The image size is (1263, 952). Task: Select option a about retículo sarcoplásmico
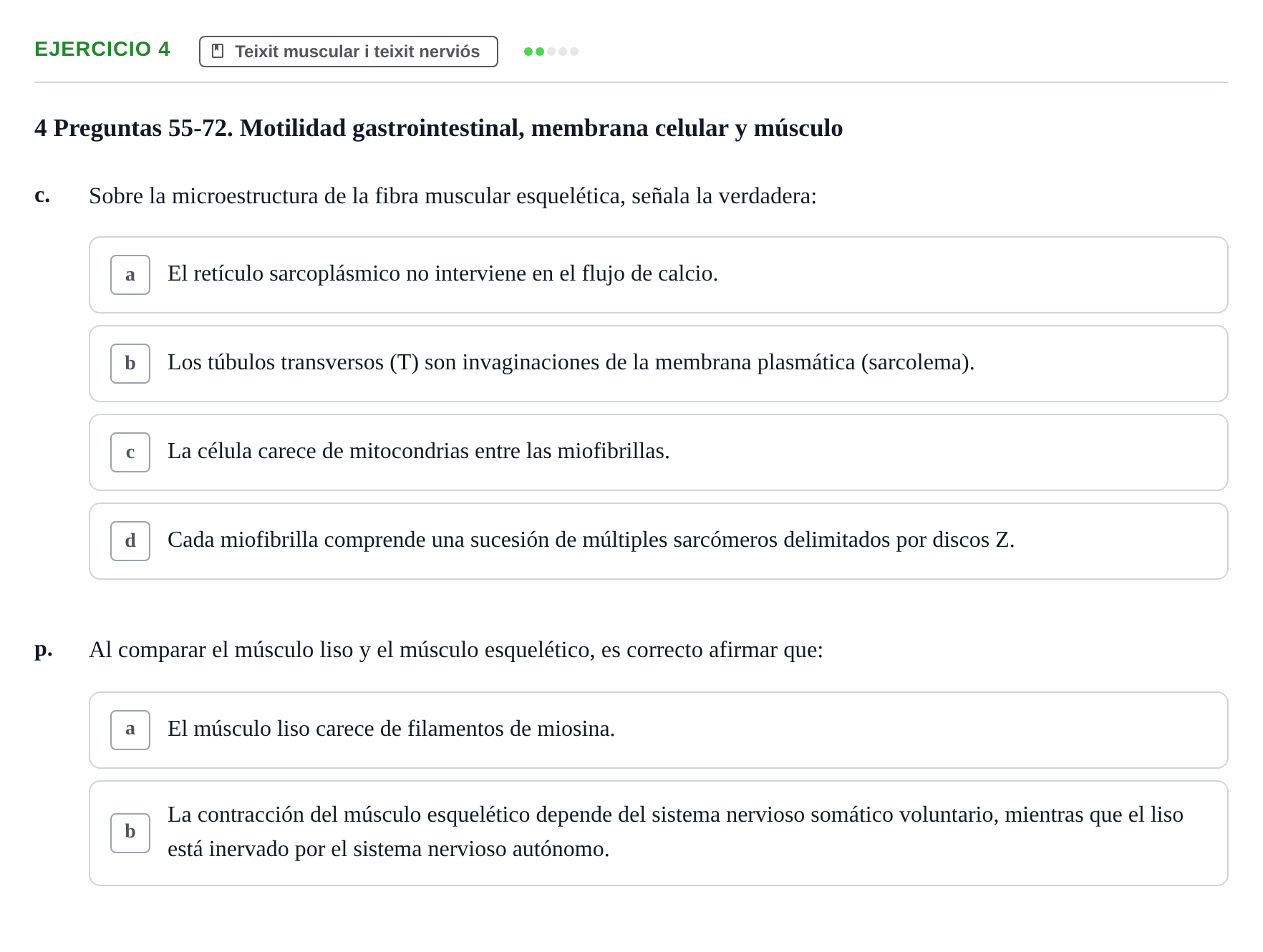tap(659, 275)
